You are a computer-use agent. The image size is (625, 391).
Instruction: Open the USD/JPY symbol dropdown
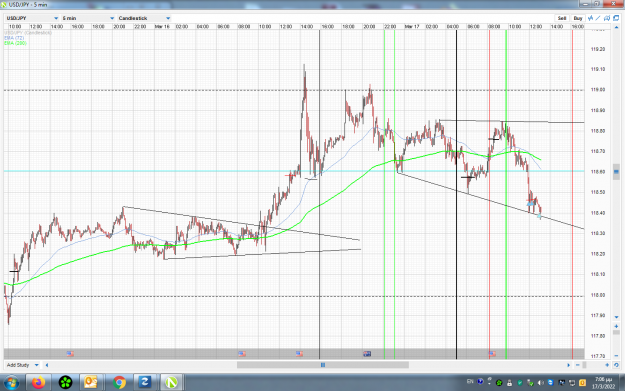pos(32,18)
